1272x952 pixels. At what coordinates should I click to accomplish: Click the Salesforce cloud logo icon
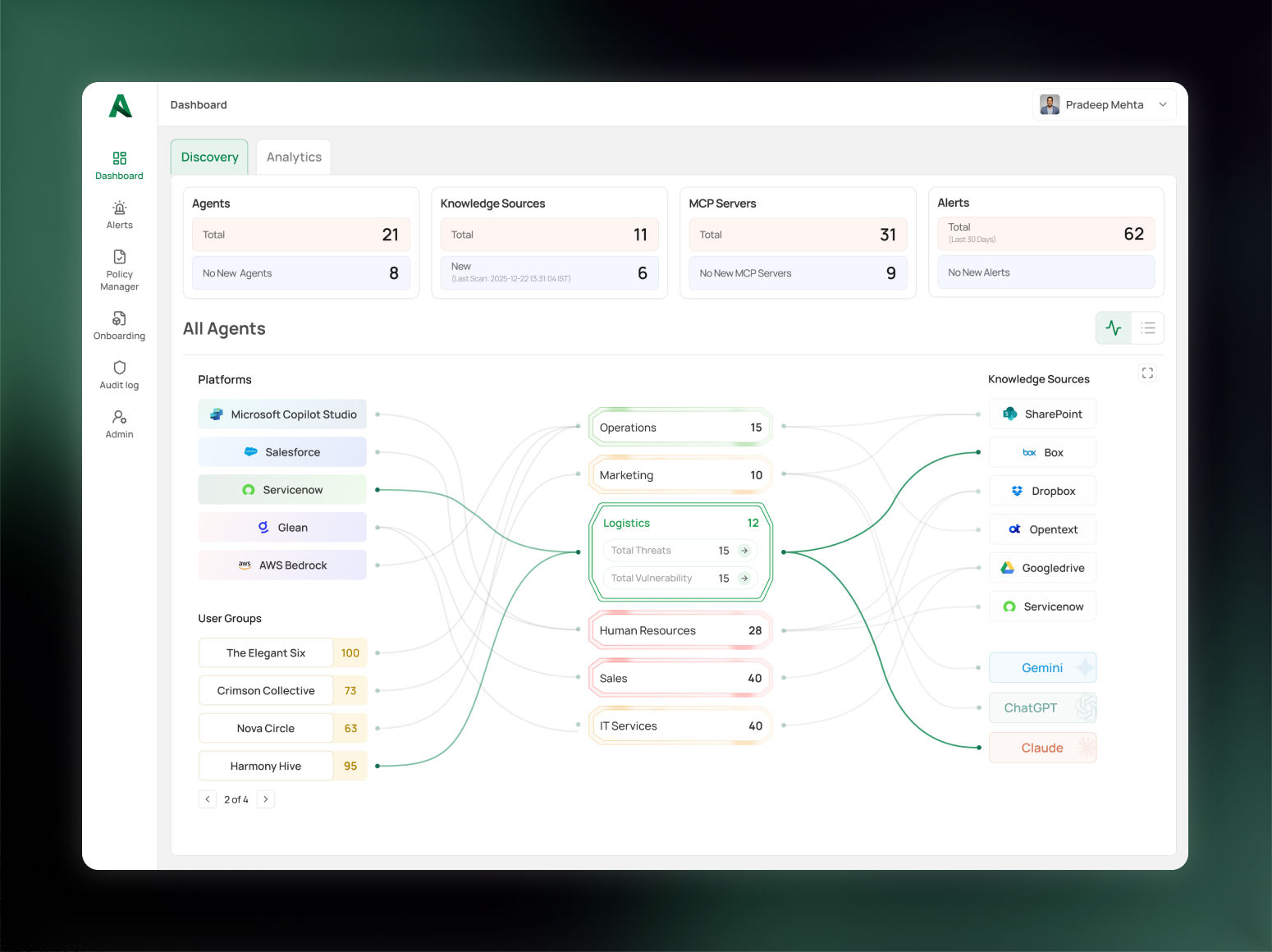251,452
